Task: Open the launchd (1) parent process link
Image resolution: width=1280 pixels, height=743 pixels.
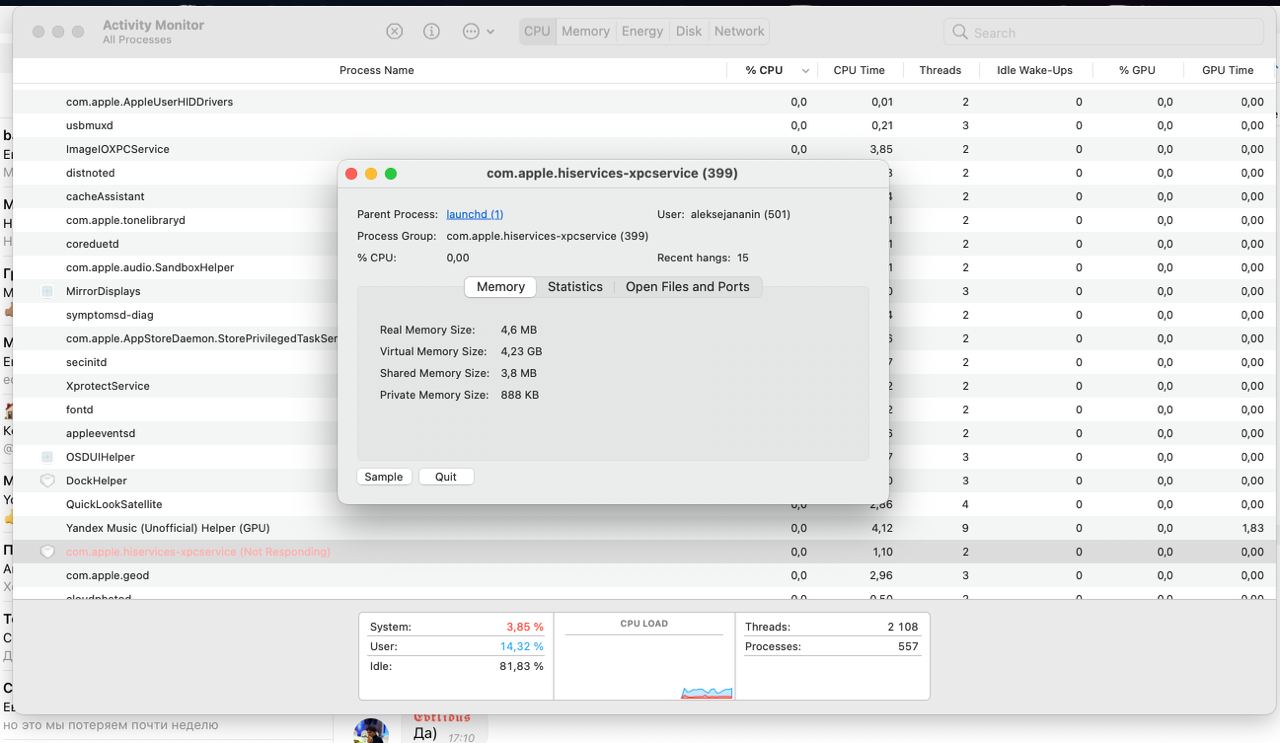Action: click(475, 214)
